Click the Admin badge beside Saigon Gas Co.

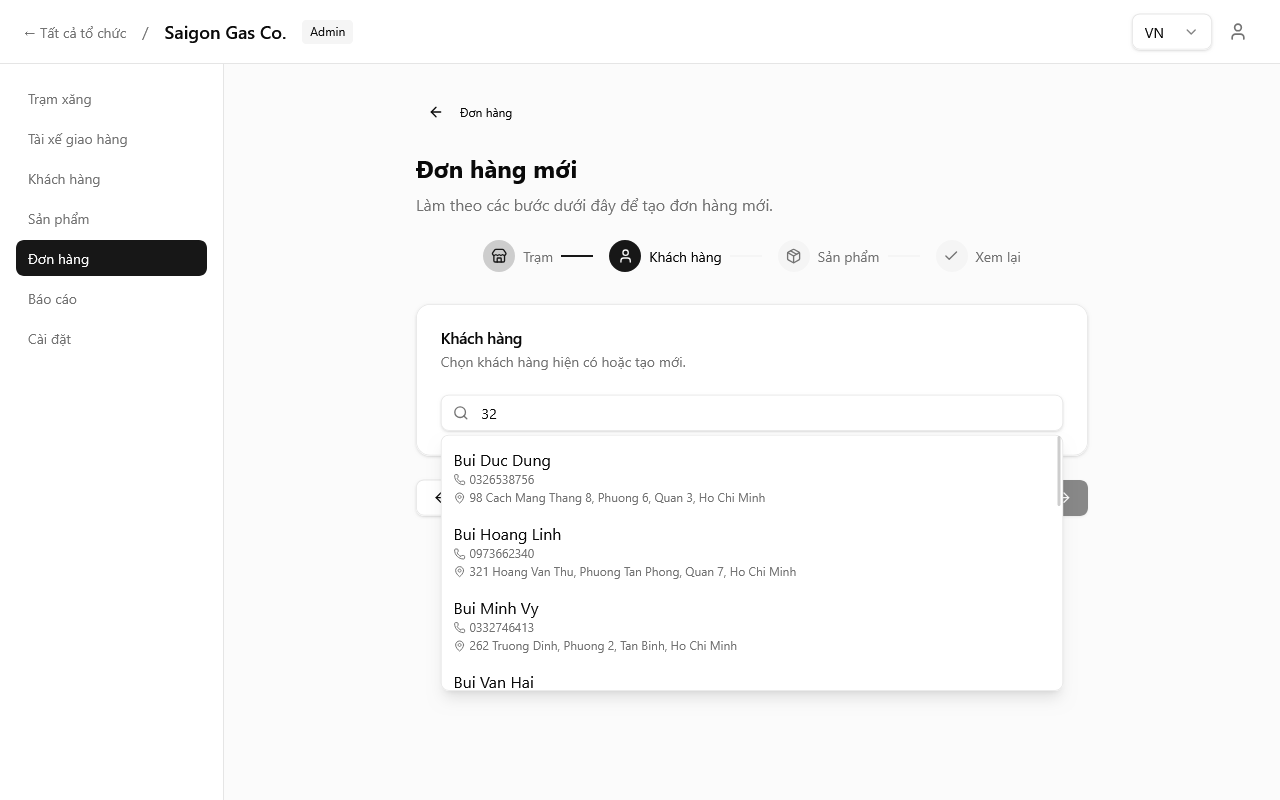[x=327, y=31]
